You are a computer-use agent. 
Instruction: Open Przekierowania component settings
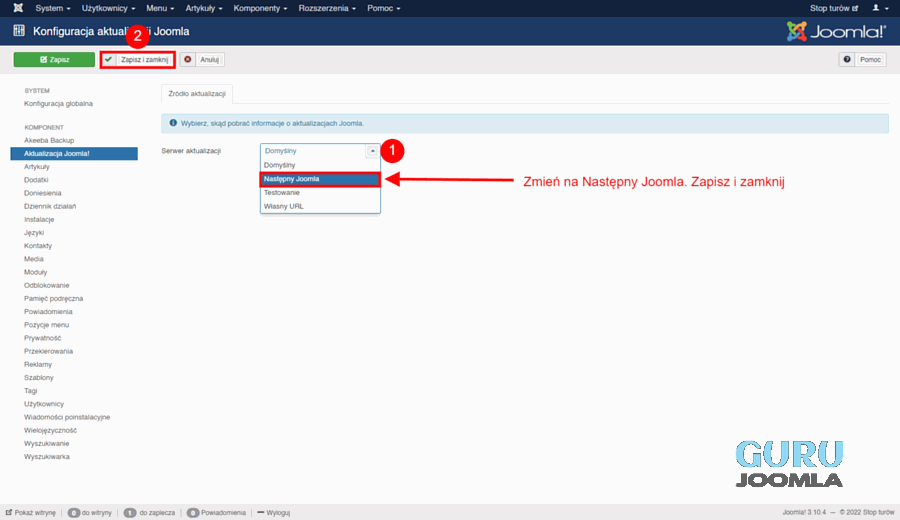tap(48, 351)
